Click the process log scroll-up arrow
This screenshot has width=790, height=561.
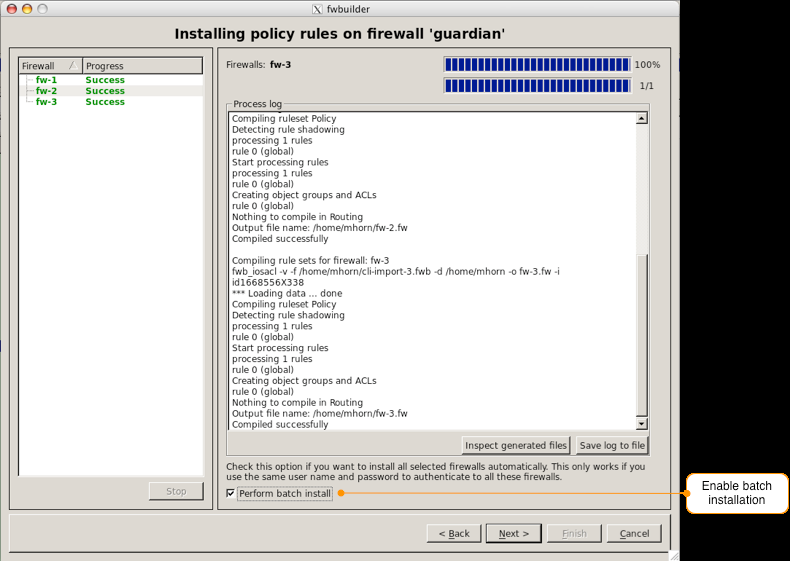click(641, 118)
